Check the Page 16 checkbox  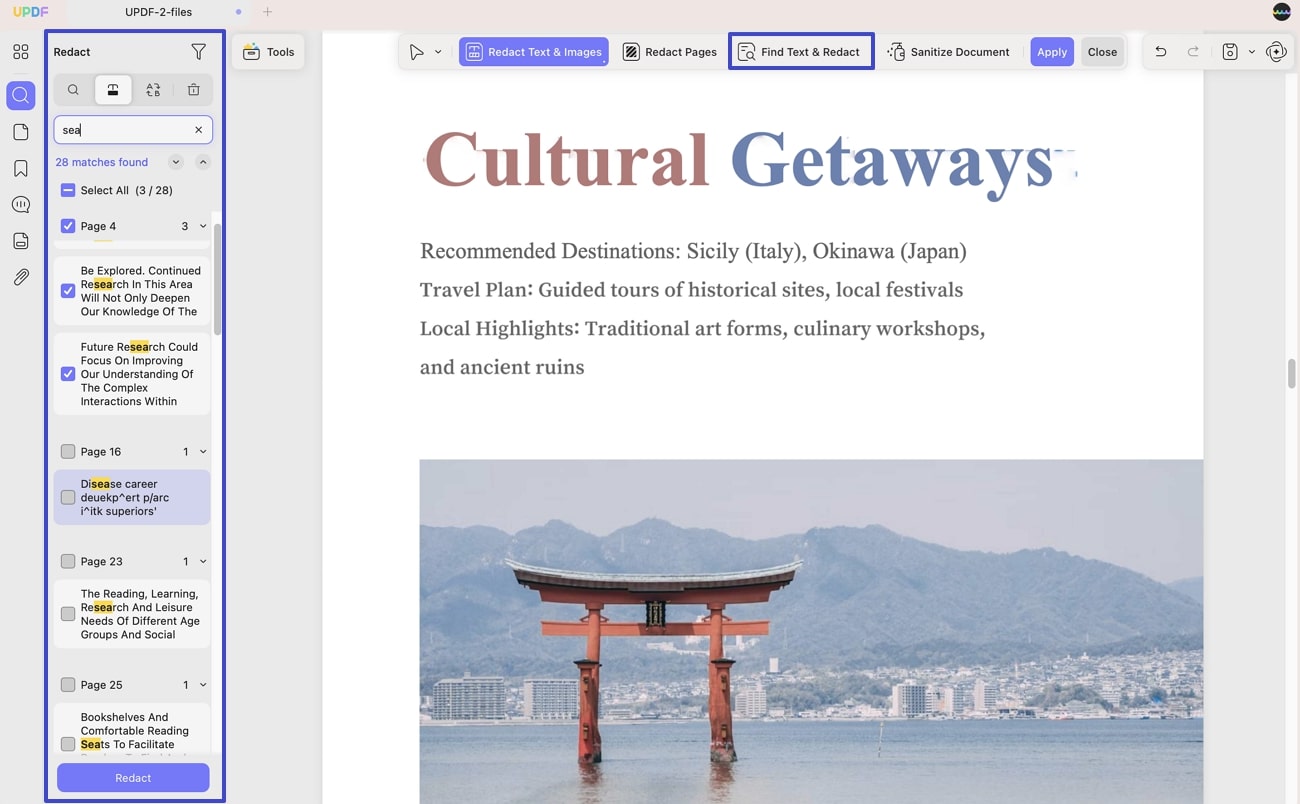pyautogui.click(x=68, y=452)
